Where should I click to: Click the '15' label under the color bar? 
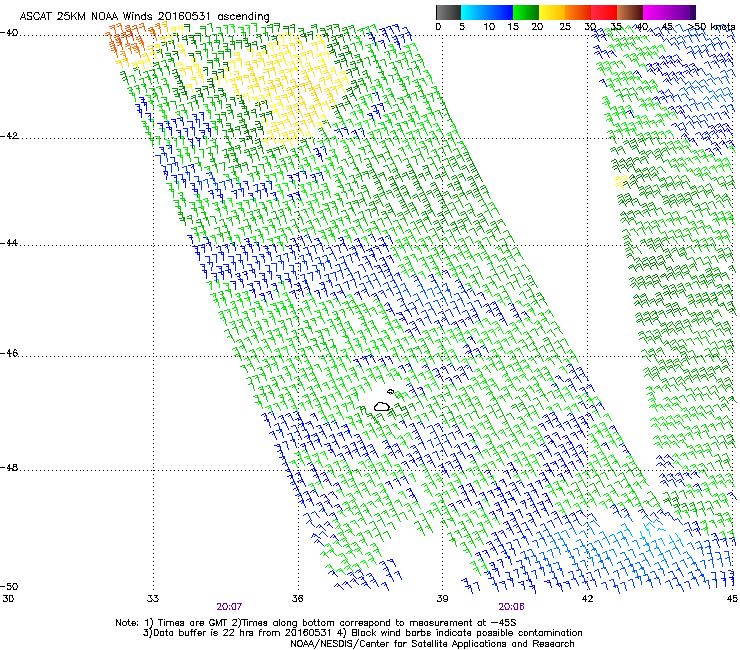(513, 27)
